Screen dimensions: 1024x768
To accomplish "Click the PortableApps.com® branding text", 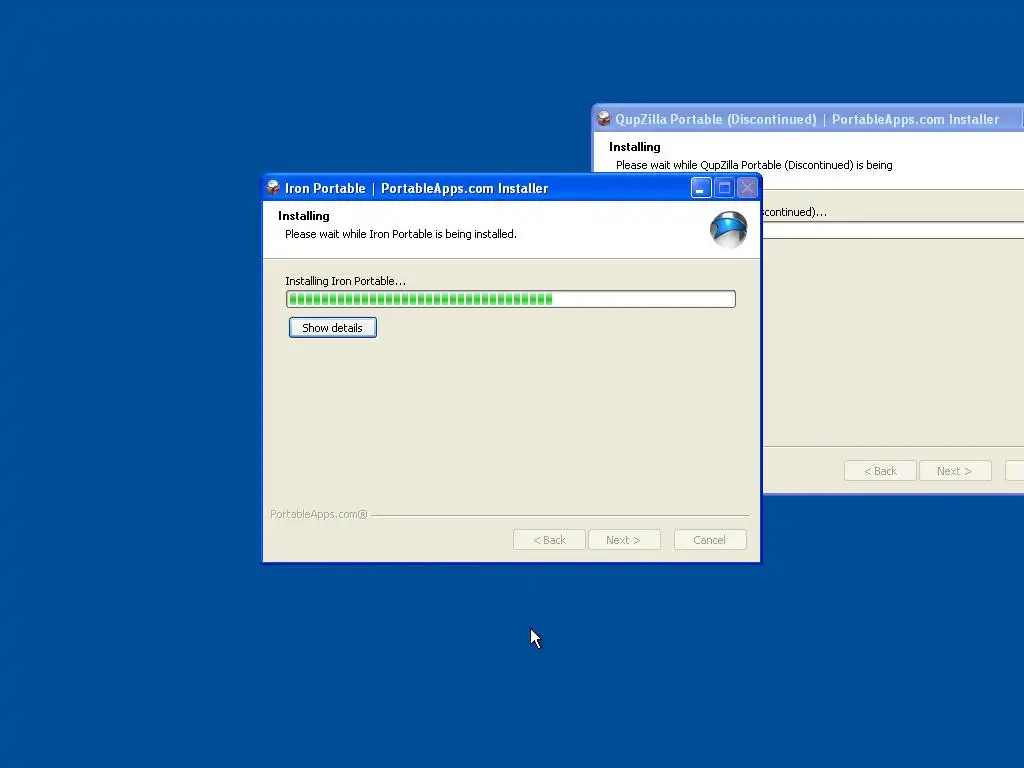I will point(319,514).
